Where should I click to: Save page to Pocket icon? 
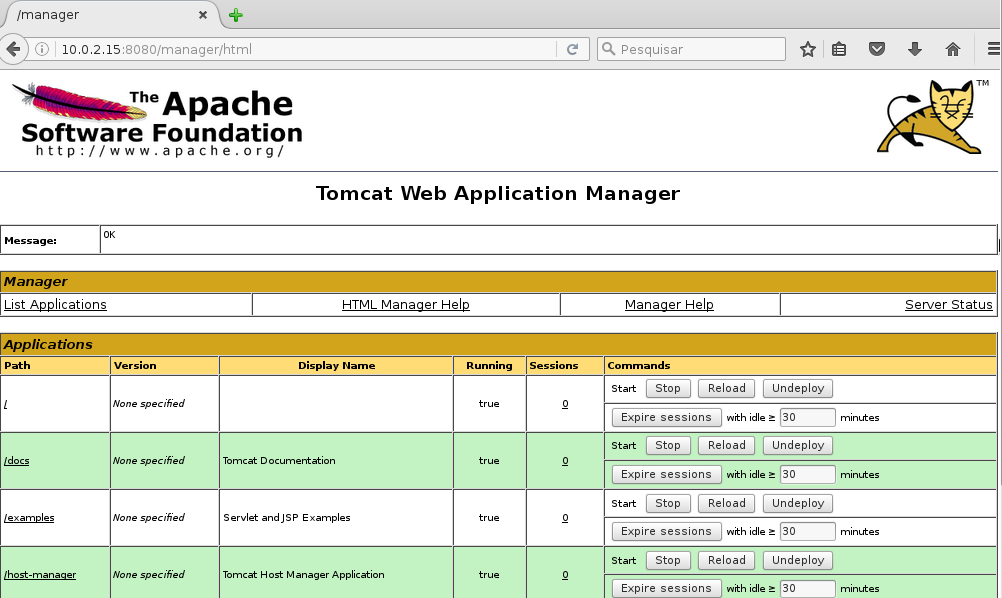point(877,49)
